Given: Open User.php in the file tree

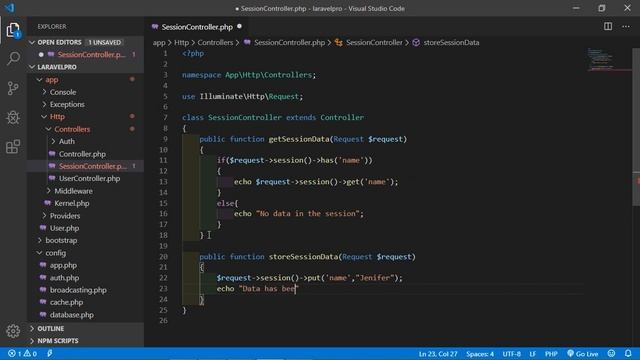Looking at the screenshot, I should pyautogui.click(x=64, y=228).
